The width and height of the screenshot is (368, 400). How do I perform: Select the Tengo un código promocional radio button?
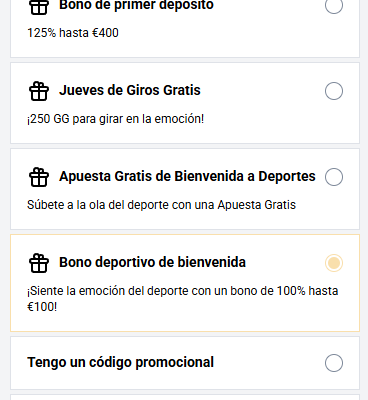334,363
